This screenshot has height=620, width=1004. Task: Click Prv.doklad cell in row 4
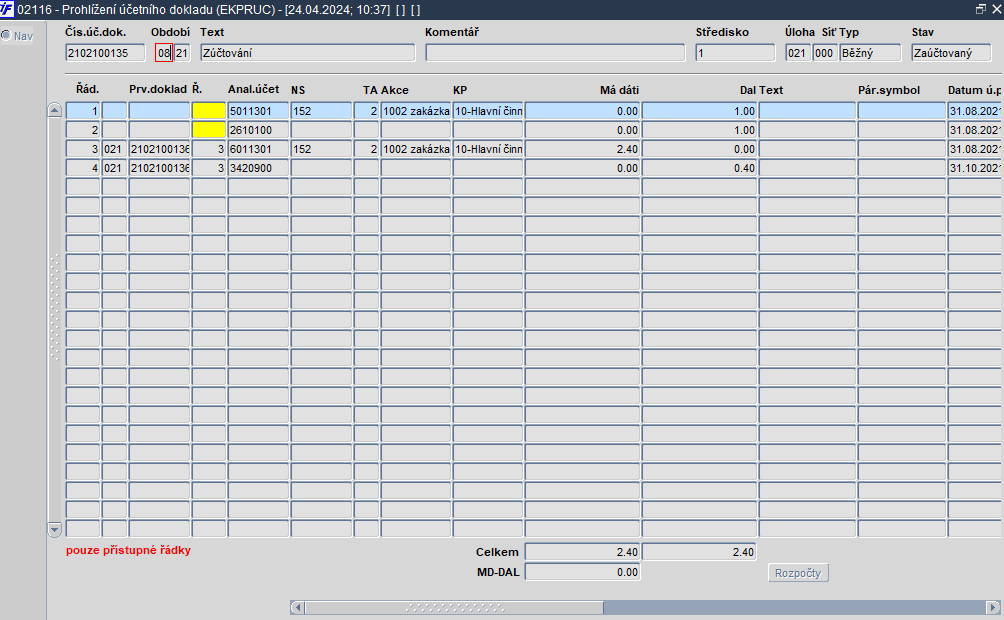pyautogui.click(x=159, y=168)
